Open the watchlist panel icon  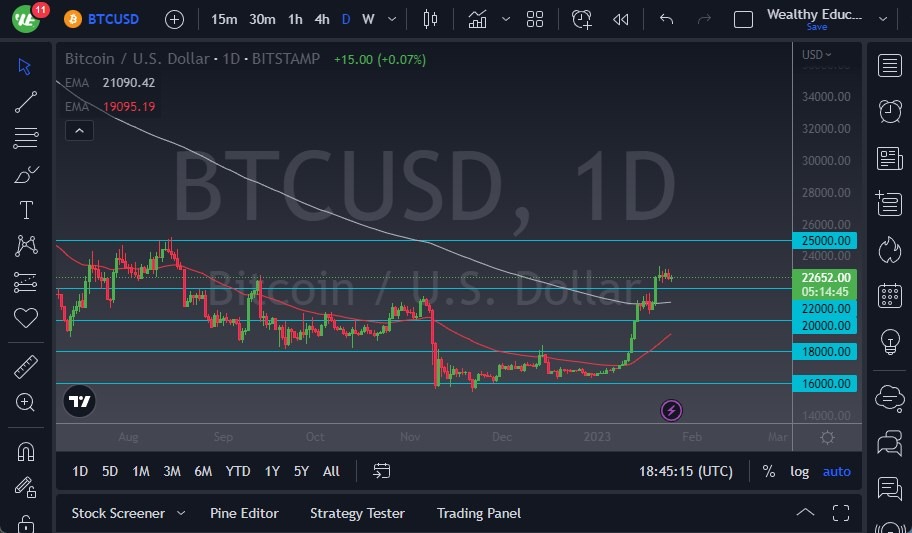click(889, 66)
